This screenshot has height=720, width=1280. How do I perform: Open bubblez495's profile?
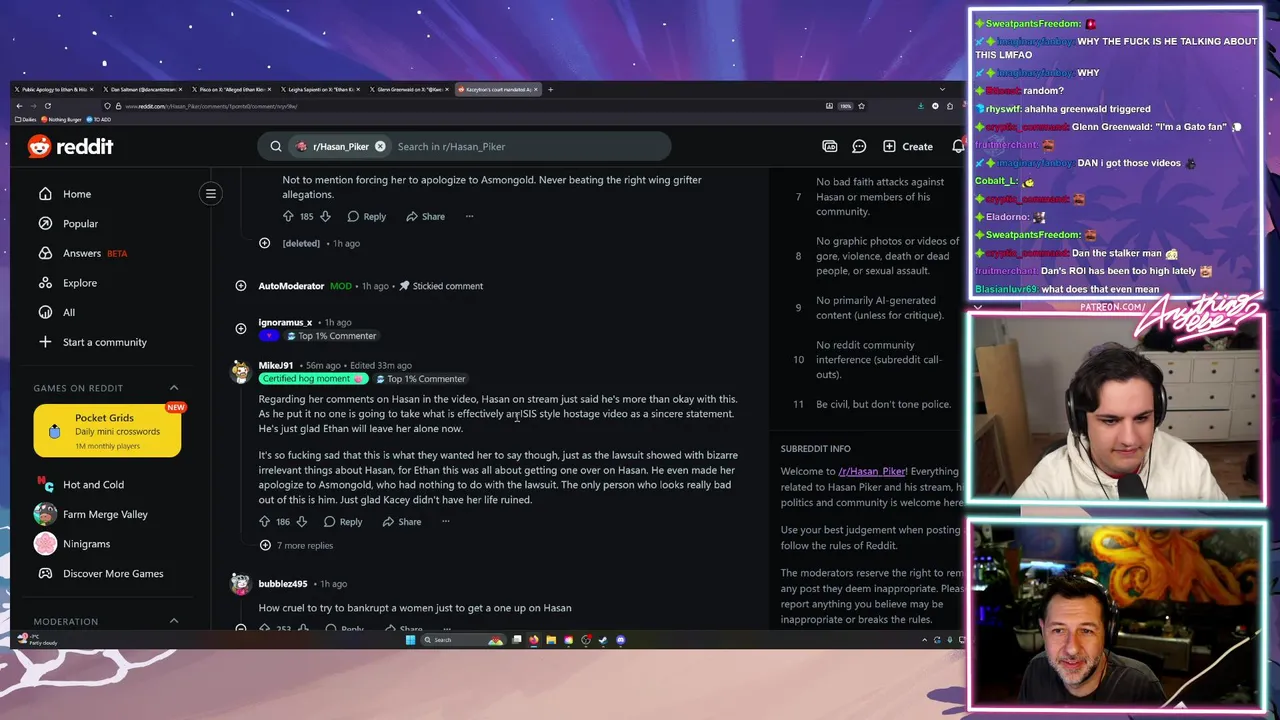click(x=283, y=584)
